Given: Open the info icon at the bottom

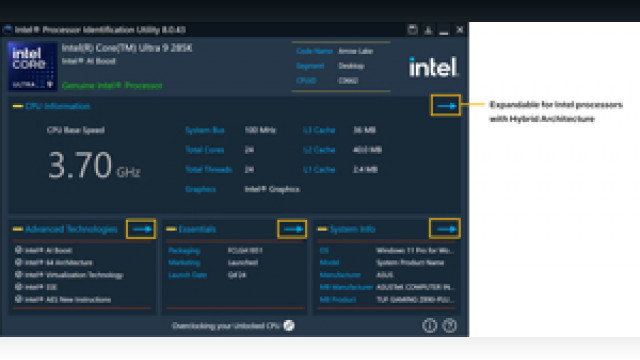Looking at the screenshot, I should click(429, 325).
